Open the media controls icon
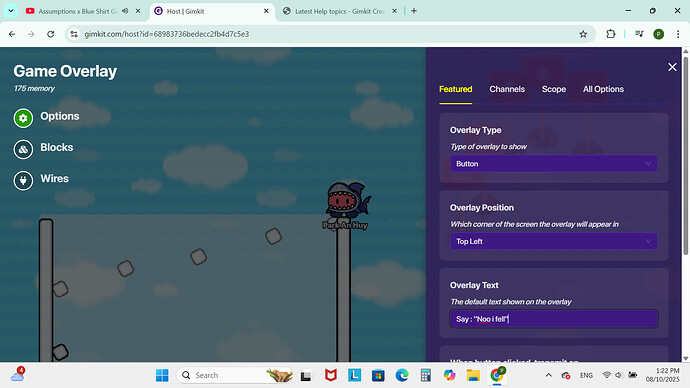 [639, 34]
